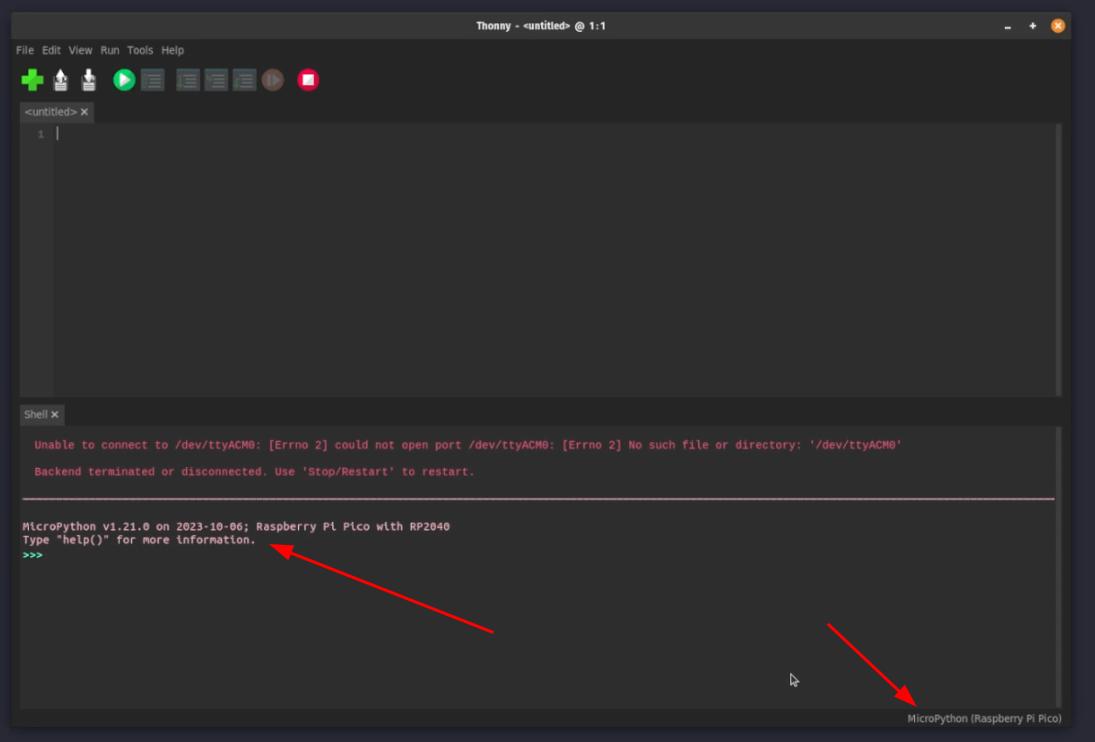Create a new file with green plus icon

coord(32,80)
